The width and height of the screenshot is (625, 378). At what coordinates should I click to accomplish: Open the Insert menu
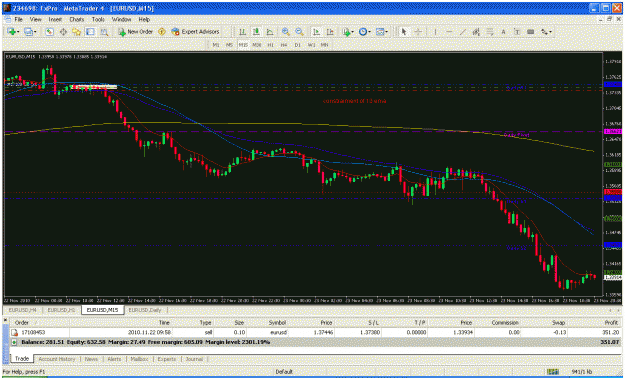point(55,19)
